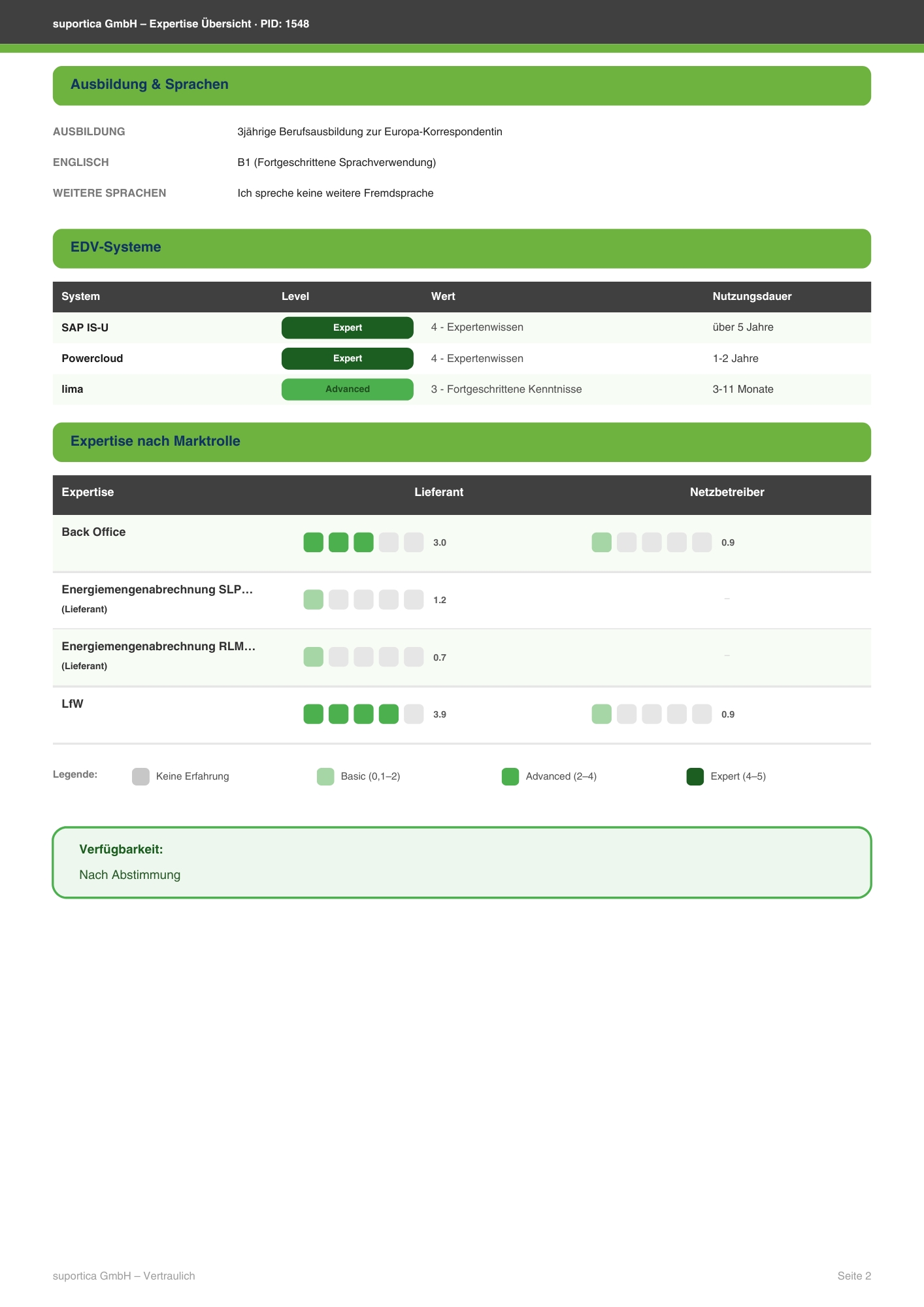The height and width of the screenshot is (1307, 924).
Task: Select the lima system name
Action: pos(73,389)
